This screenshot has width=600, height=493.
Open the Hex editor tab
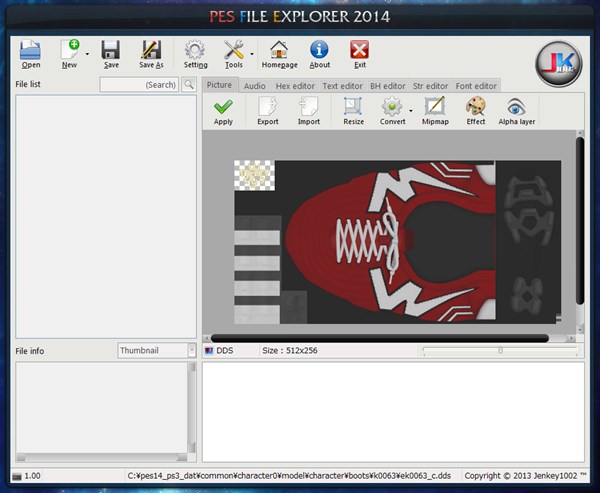coord(295,86)
